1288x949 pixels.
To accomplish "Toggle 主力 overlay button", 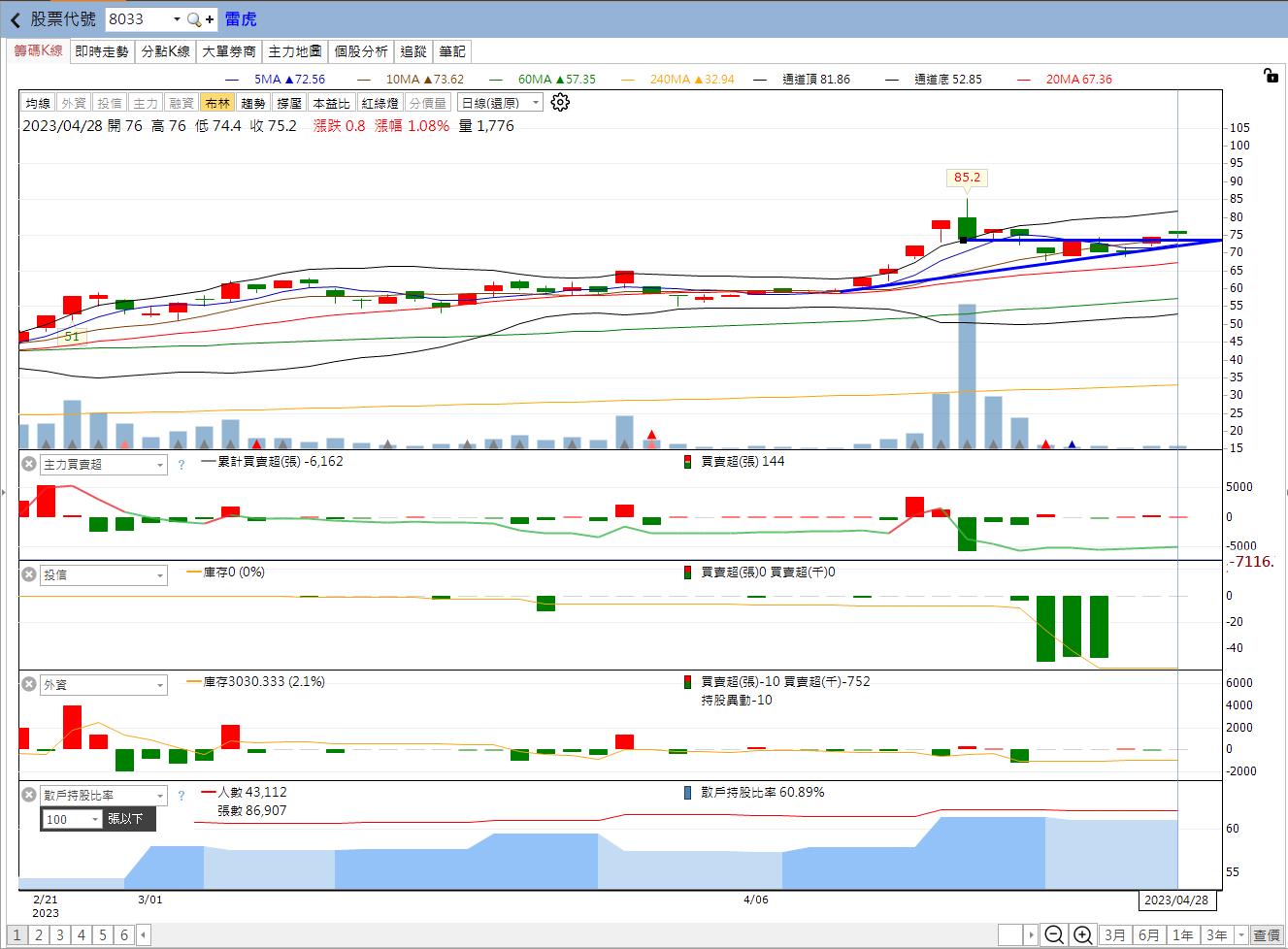I will click(x=146, y=103).
